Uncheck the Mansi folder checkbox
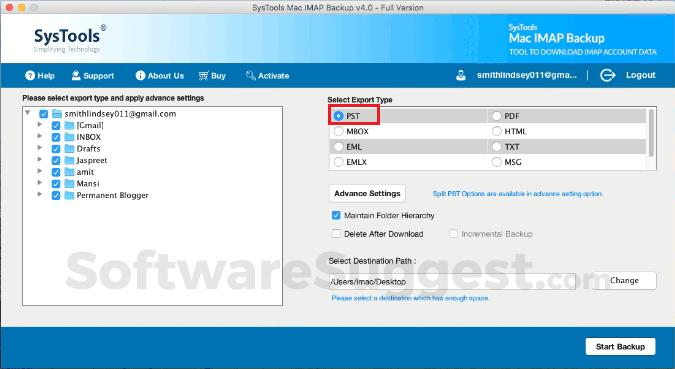Screen dimensions: 675x369 coord(56,184)
